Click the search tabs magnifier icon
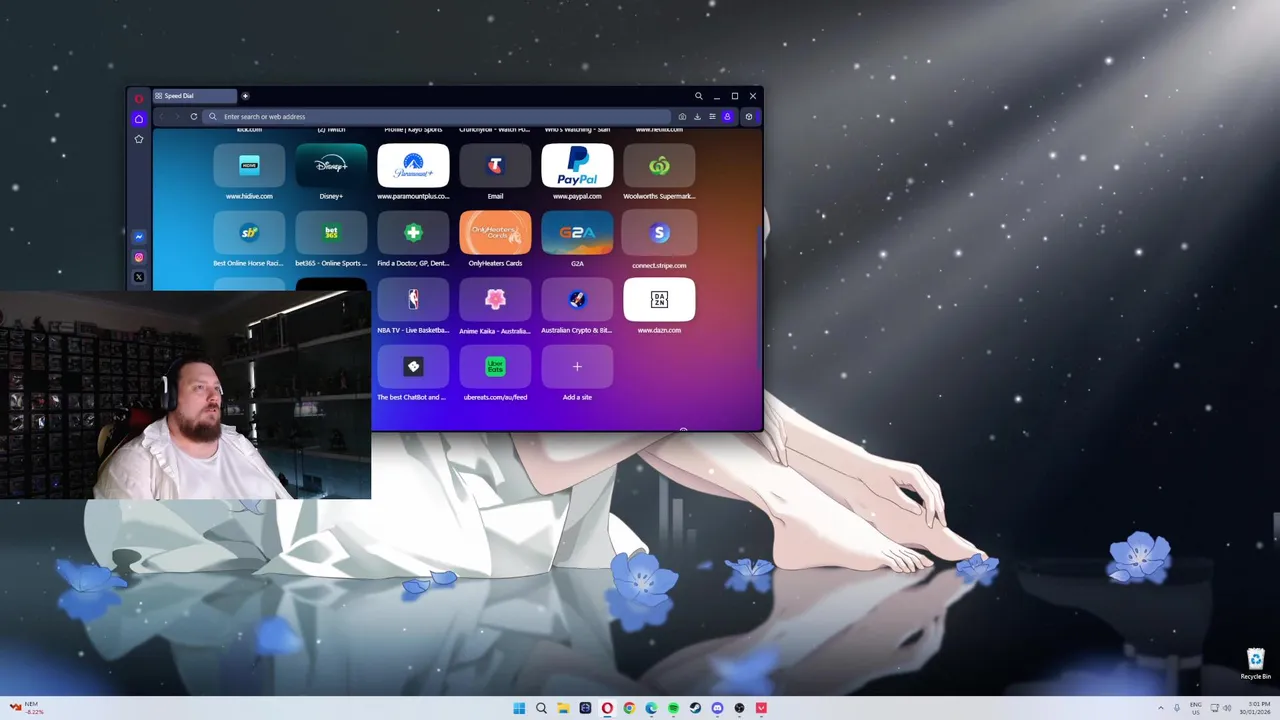The image size is (1280, 720). (698, 96)
